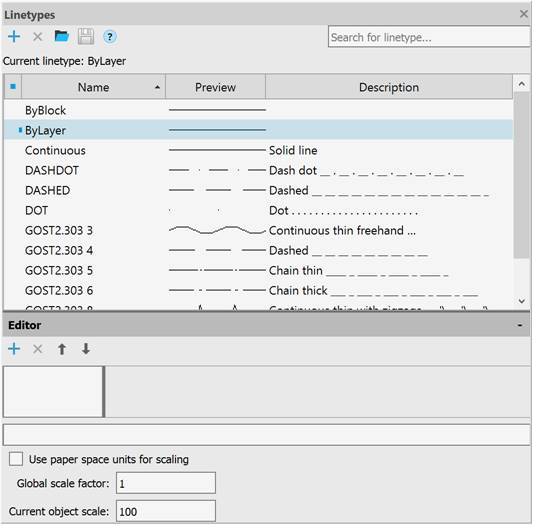The height and width of the screenshot is (525, 533).
Task: Focus the Search for linetype box
Action: coord(429,37)
